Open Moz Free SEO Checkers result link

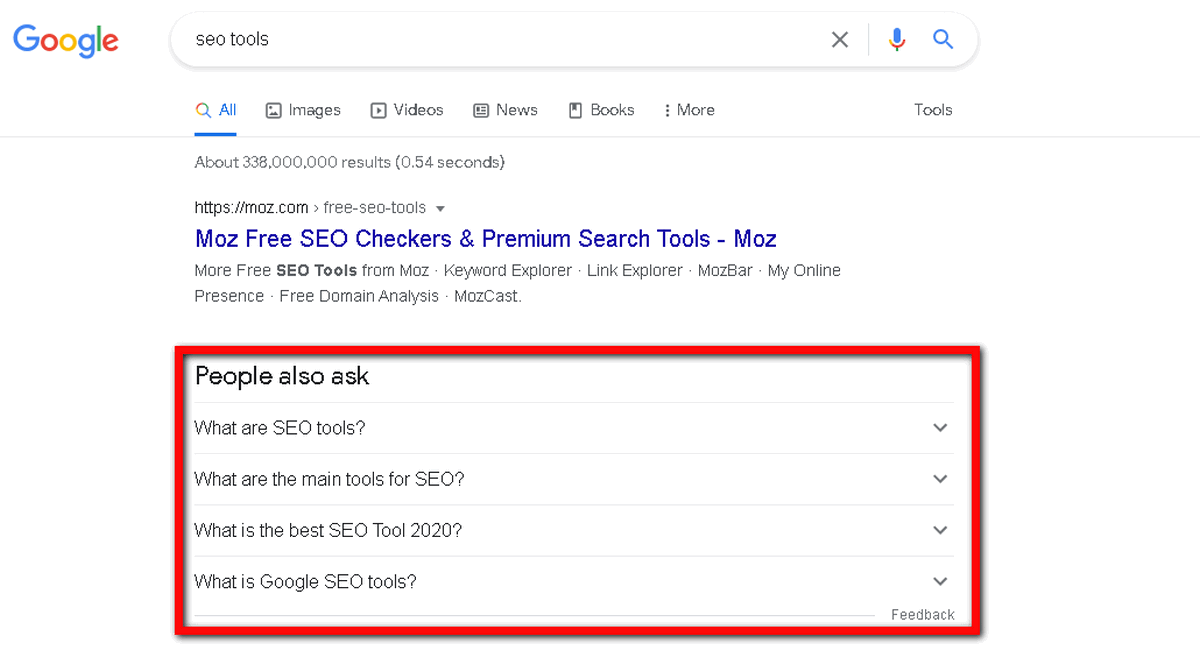[x=486, y=239]
